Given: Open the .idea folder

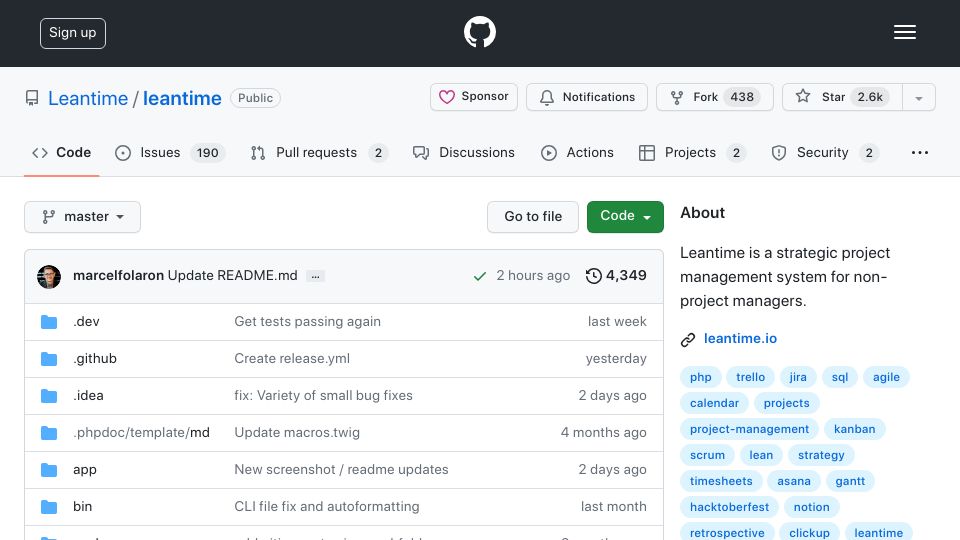Looking at the screenshot, I should tap(88, 396).
